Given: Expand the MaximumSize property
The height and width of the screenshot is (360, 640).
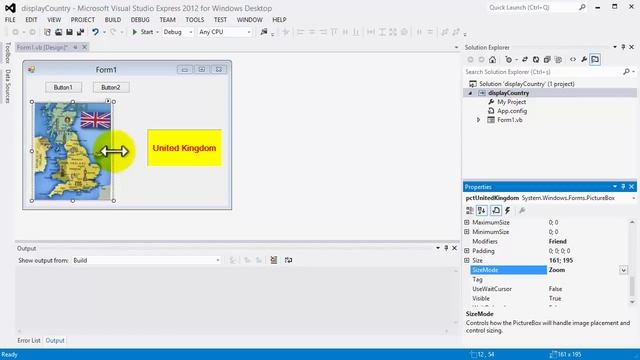Looking at the screenshot, I should 467,222.
